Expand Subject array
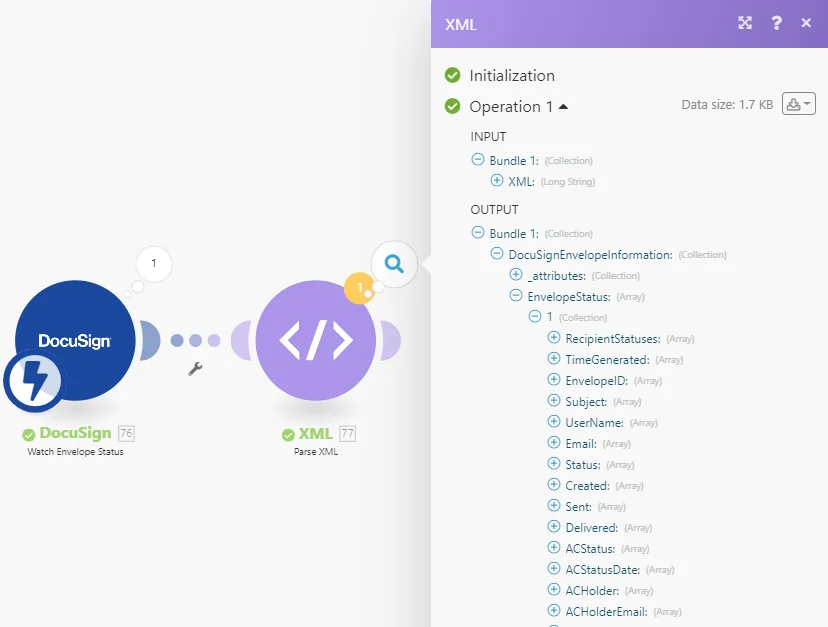Image resolution: width=828 pixels, height=627 pixels. [553, 400]
